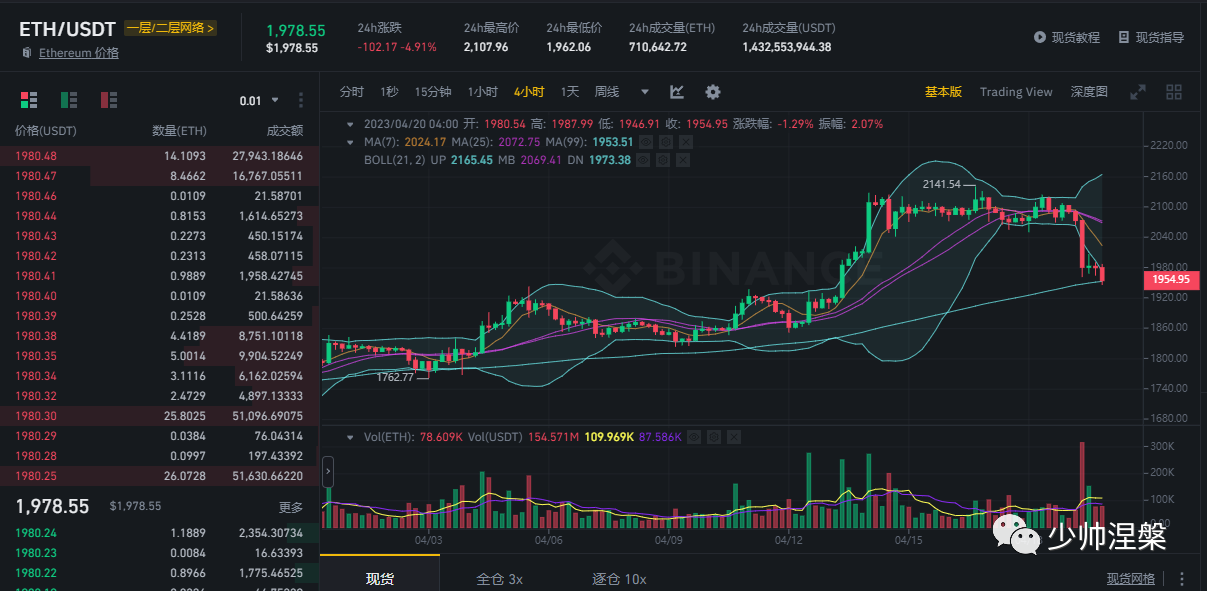The height and width of the screenshot is (591, 1207).
Task: Remove the BOLL indicator with its X icon
Action: coord(683,159)
